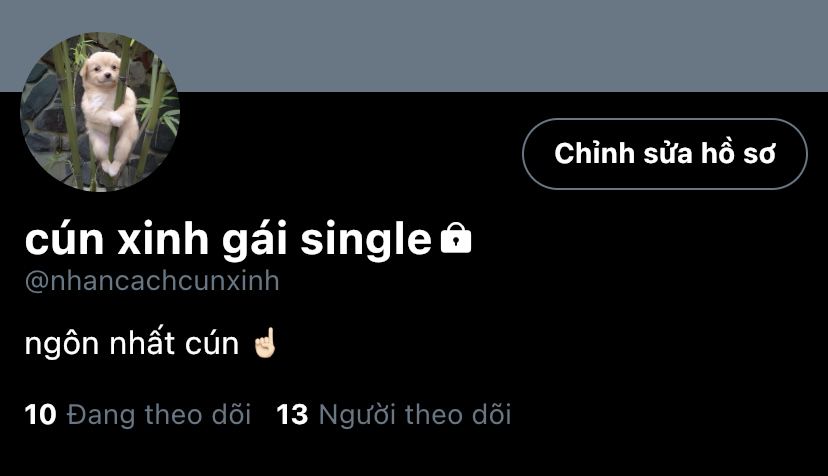
Task: Click the word 'nhất' in the bio
Action: point(142,343)
